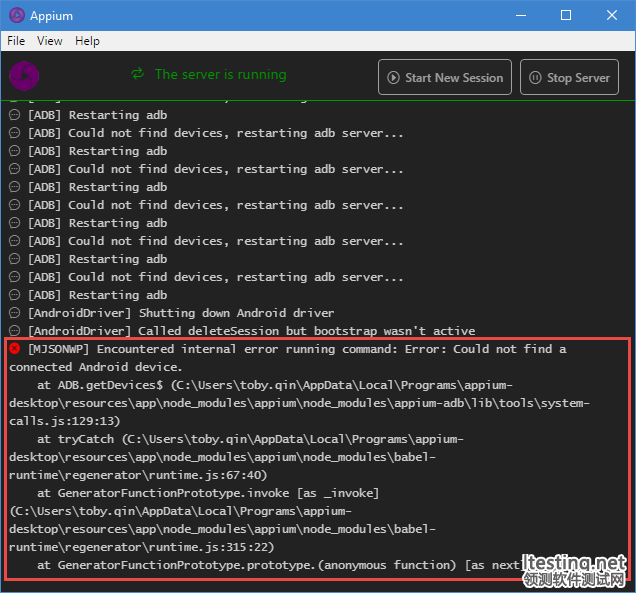Click the red error icon beside MJSONWP
The image size is (636, 593).
[x=15, y=348]
